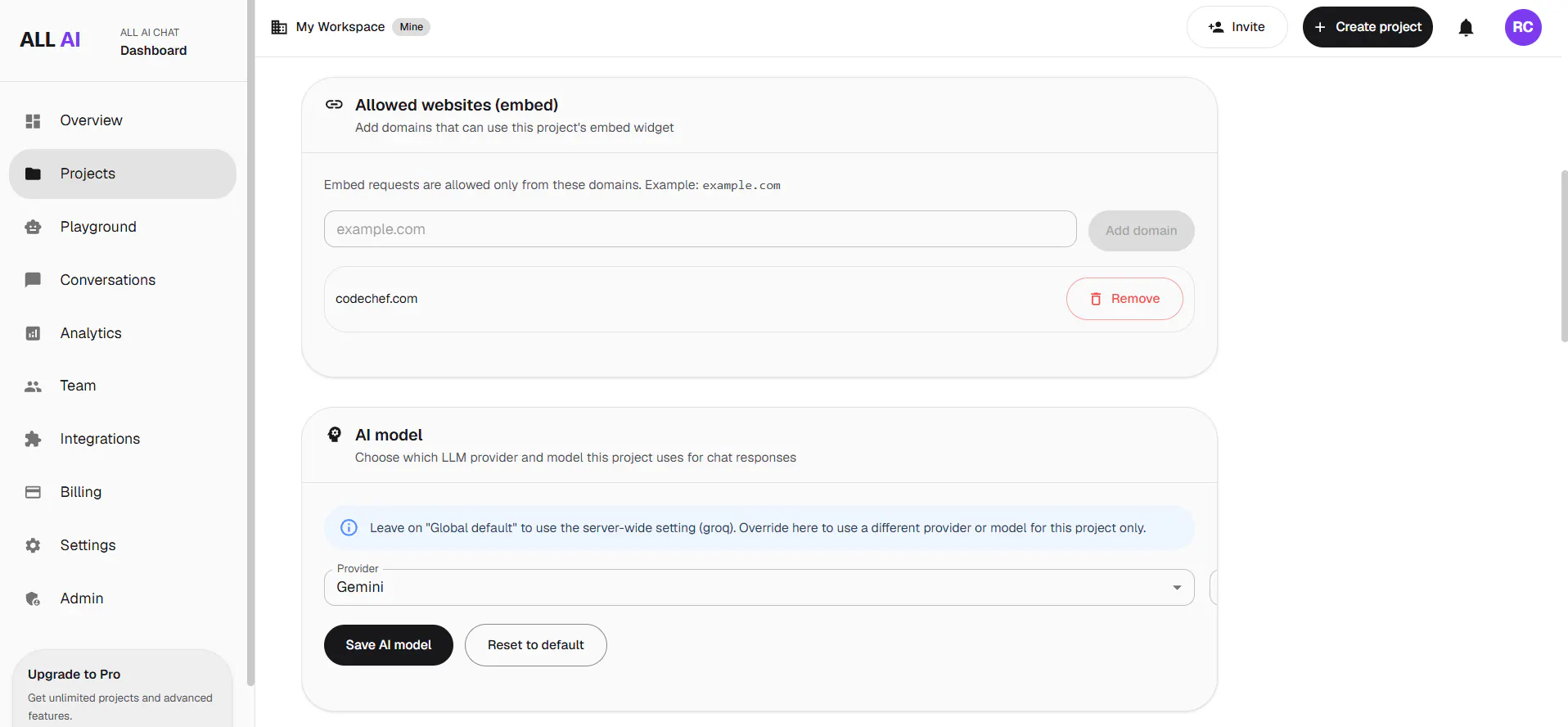Open Analytics from the sidebar

click(x=123, y=333)
